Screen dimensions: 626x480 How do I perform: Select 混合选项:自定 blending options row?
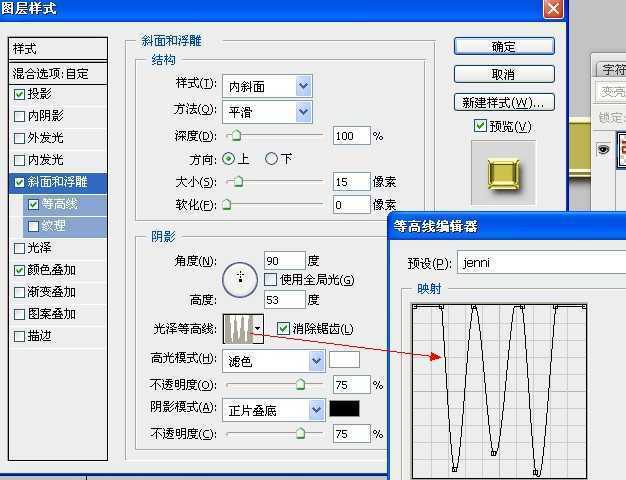point(58,73)
